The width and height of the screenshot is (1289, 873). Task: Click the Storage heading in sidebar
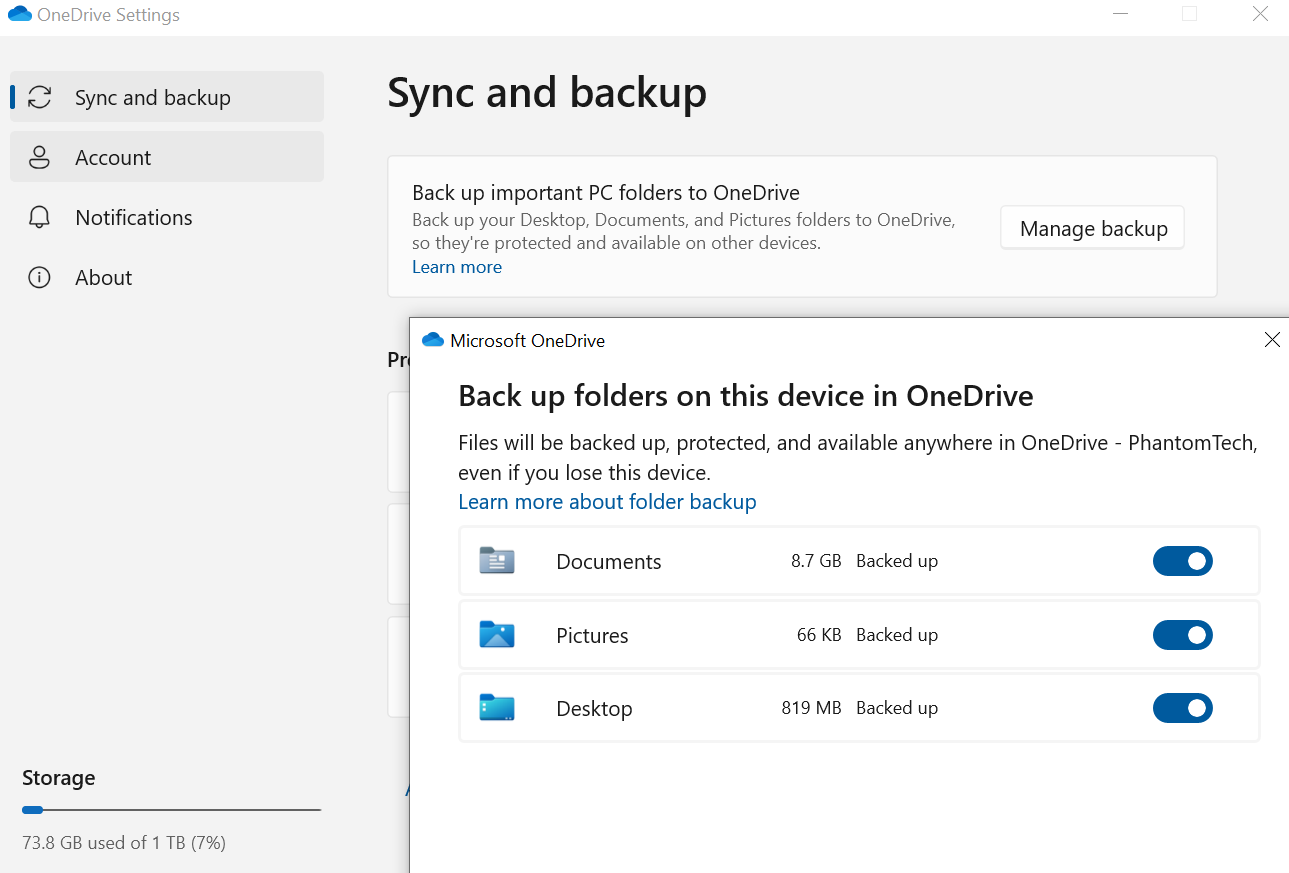[x=59, y=778]
